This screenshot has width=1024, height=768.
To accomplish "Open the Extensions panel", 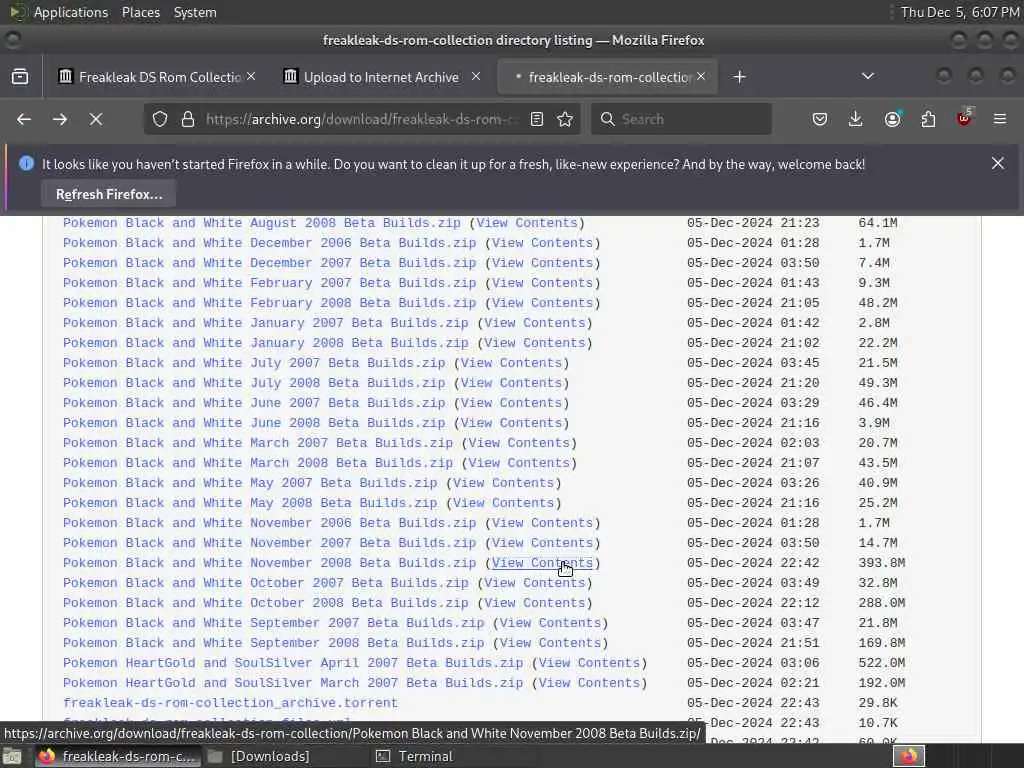I will [x=928, y=119].
